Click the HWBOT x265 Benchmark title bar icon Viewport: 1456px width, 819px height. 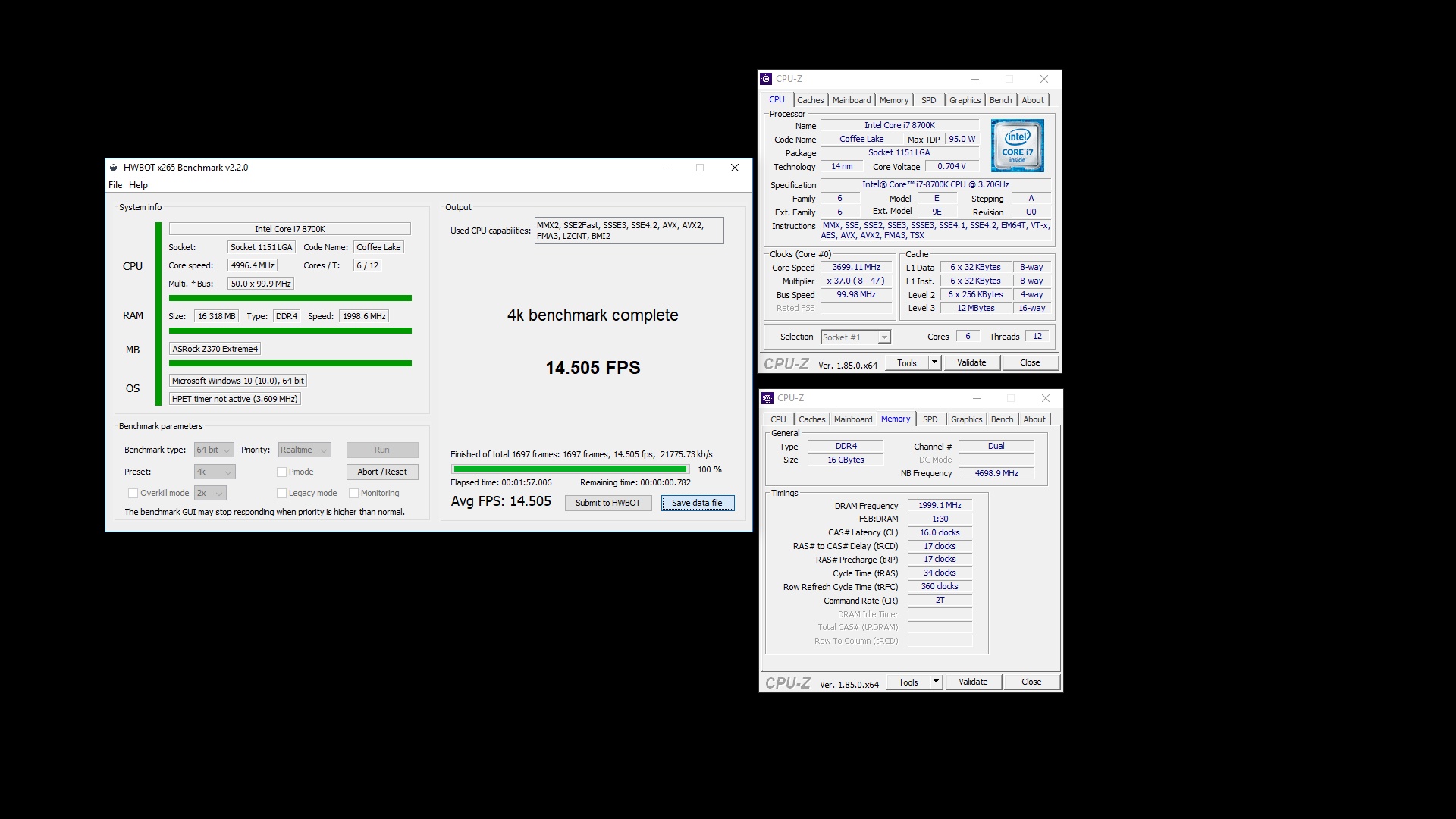pyautogui.click(x=114, y=168)
